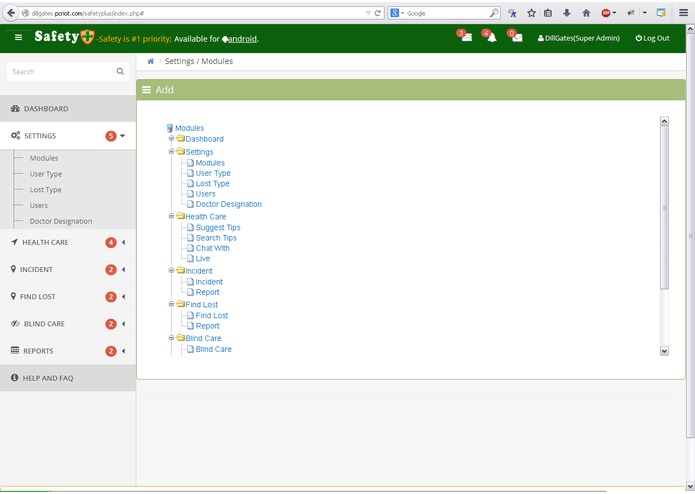Open Users in the sidebar submenu
Viewport: 695px width, 494px height.
39,205
